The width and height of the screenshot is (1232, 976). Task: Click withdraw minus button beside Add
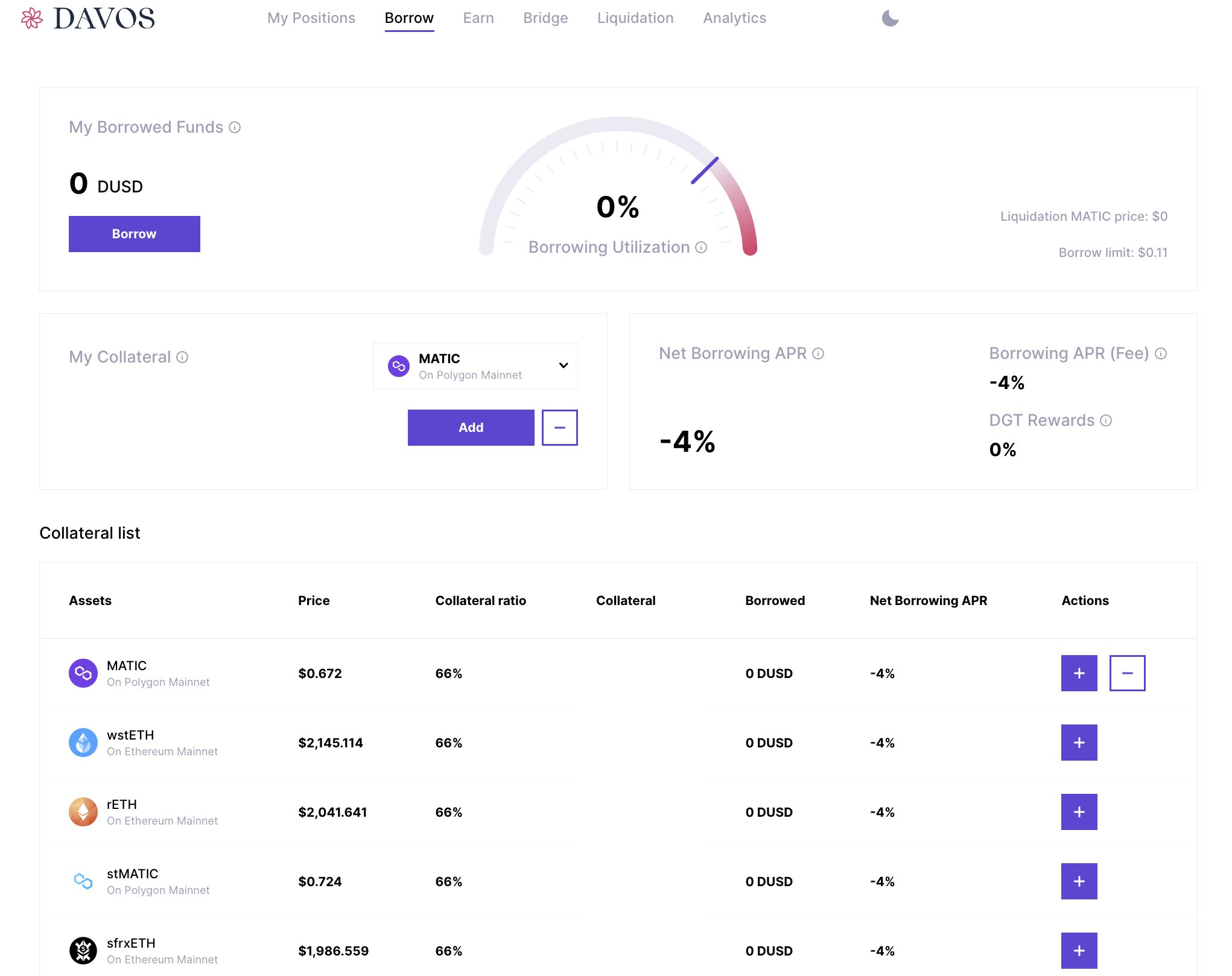click(x=559, y=428)
